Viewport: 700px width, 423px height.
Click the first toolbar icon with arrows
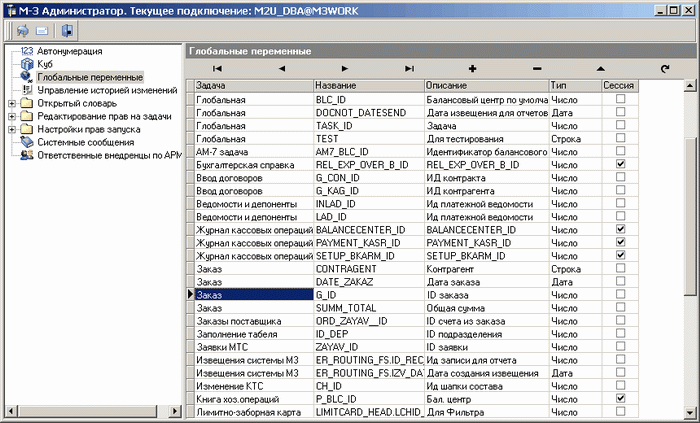click(x=22, y=30)
